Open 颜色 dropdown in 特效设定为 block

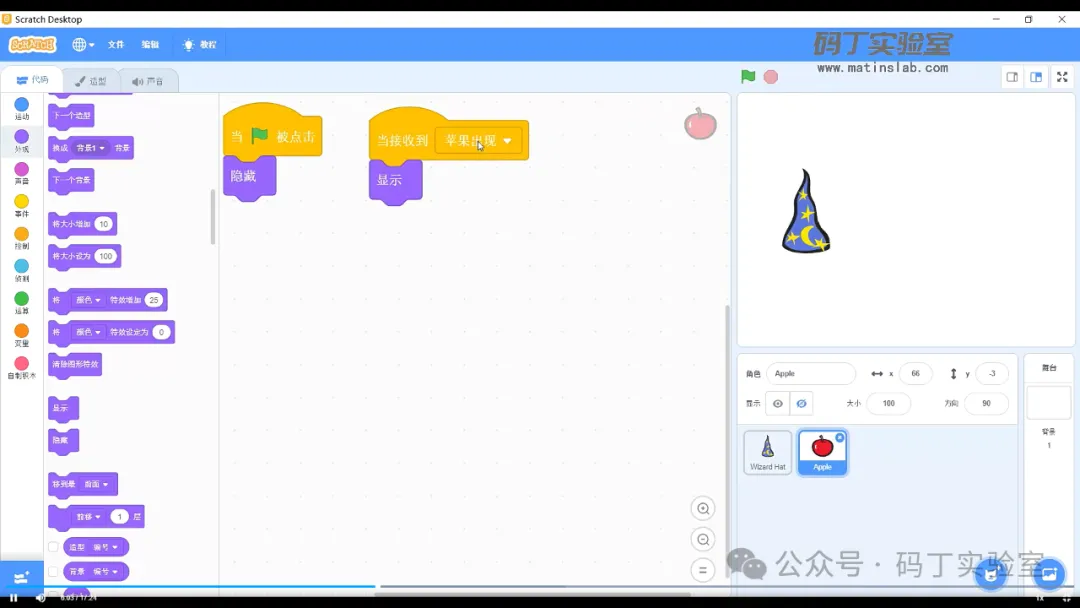click(87, 332)
